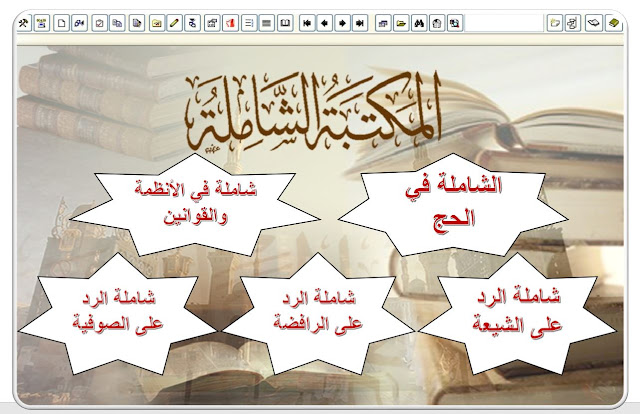The image size is (640, 414).
Task: Jump to first page arrow
Action: tap(307, 23)
